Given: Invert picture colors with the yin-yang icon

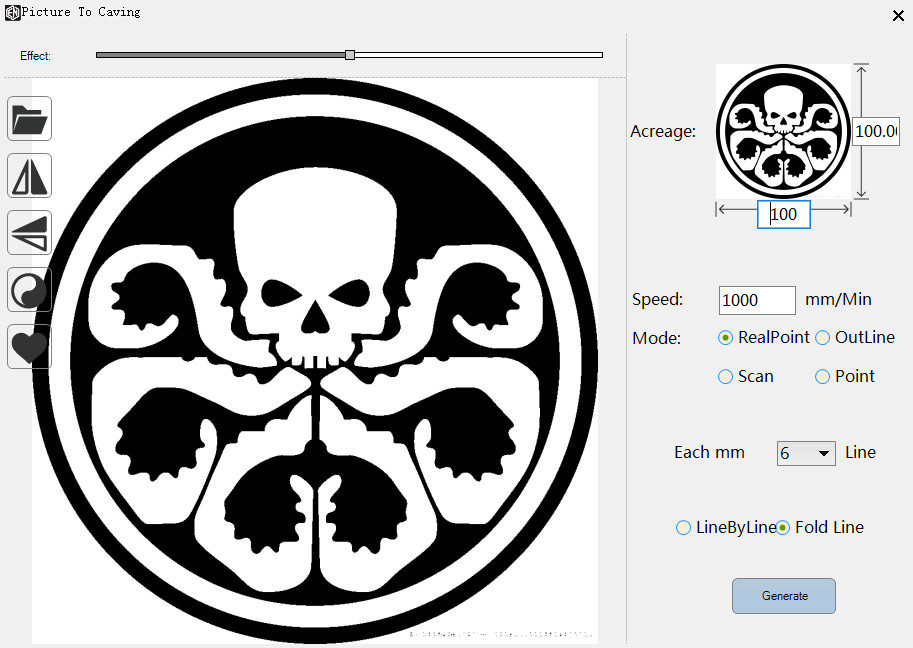Looking at the screenshot, I should click(30, 290).
